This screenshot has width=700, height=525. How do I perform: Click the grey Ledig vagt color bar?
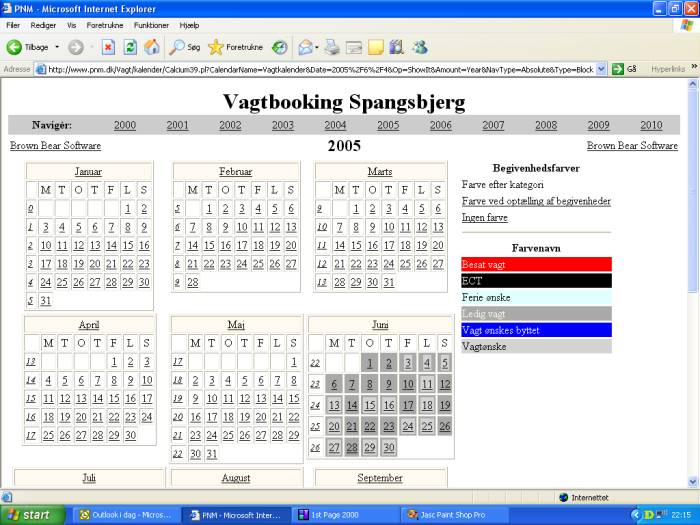click(536, 314)
